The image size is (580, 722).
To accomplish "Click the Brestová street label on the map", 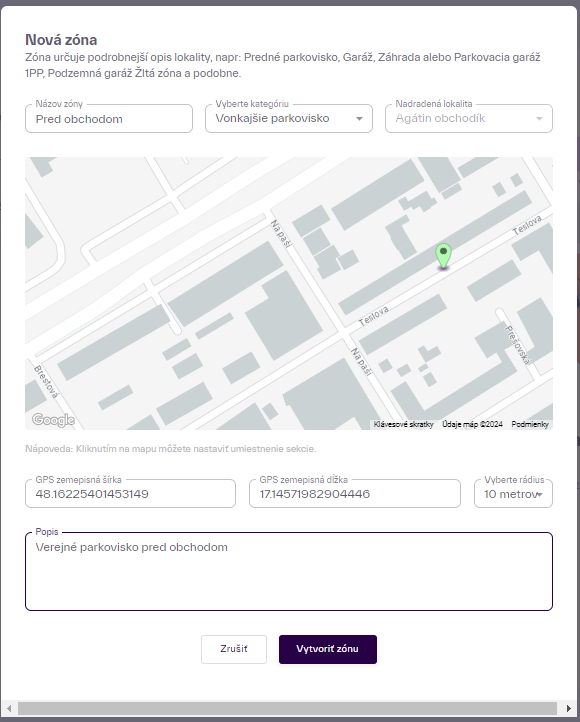I will tap(46, 382).
